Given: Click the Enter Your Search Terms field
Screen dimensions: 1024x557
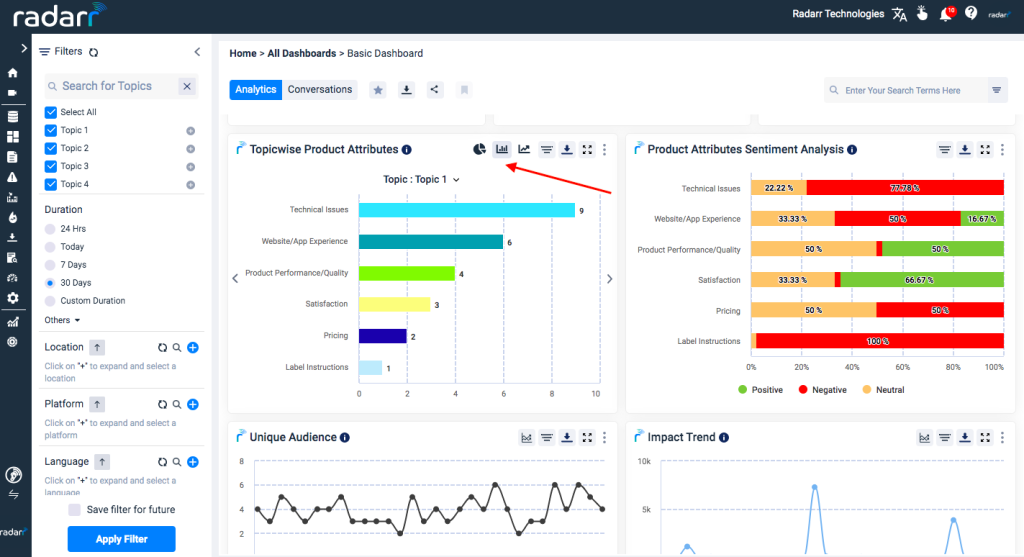Looking at the screenshot, I should pos(906,90).
